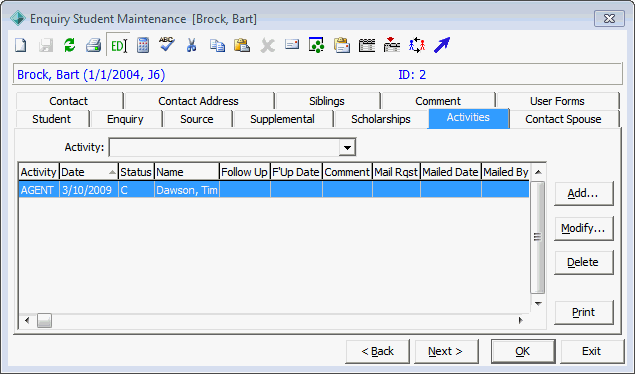Open the Supplemental tab
The width and height of the screenshot is (635, 374).
(282, 119)
